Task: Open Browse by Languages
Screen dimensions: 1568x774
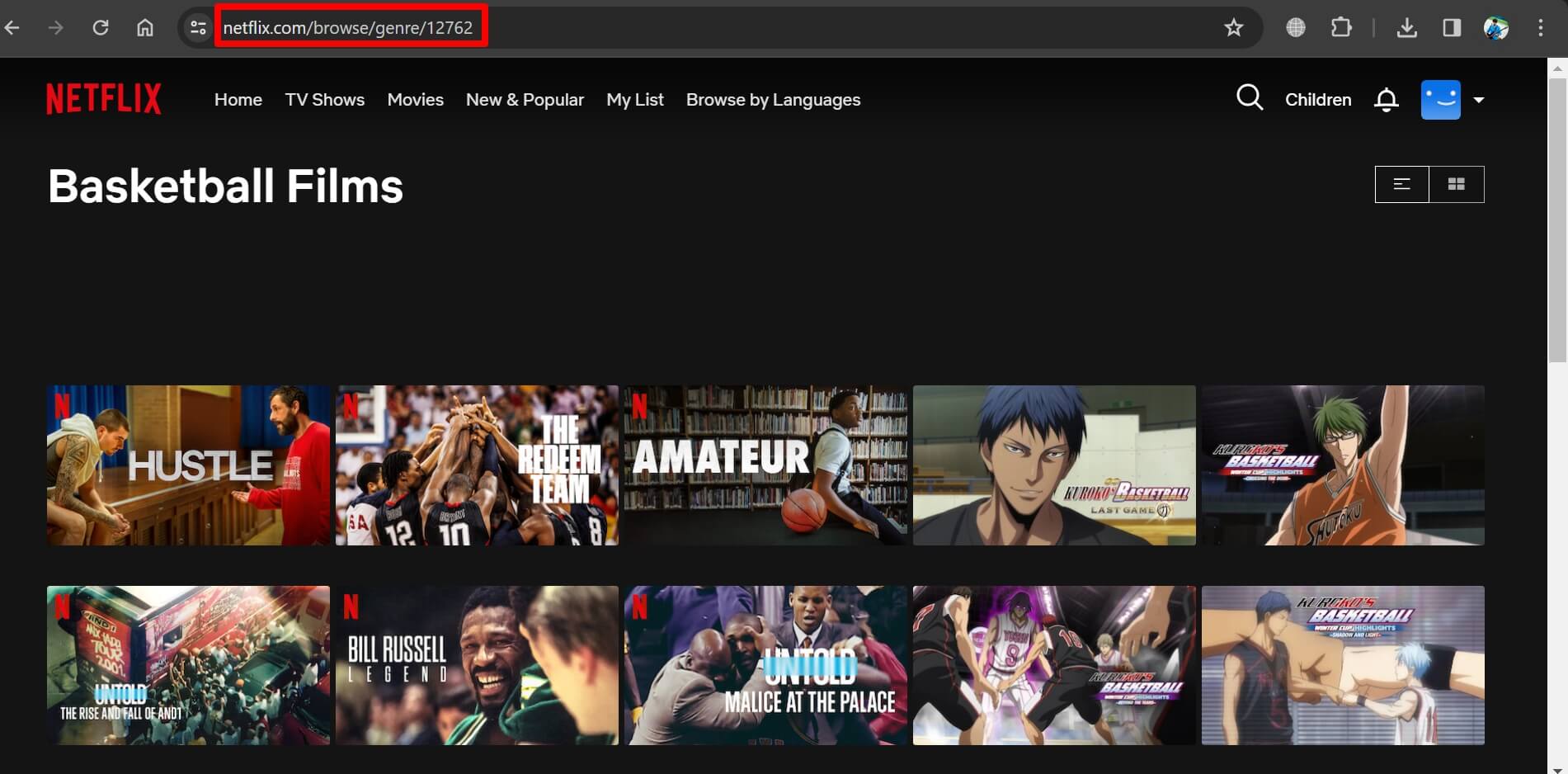Action: 773,100
